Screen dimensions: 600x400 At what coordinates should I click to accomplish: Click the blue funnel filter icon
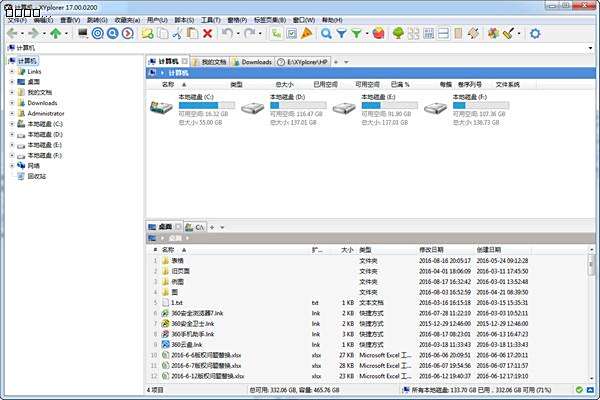(x=341, y=34)
